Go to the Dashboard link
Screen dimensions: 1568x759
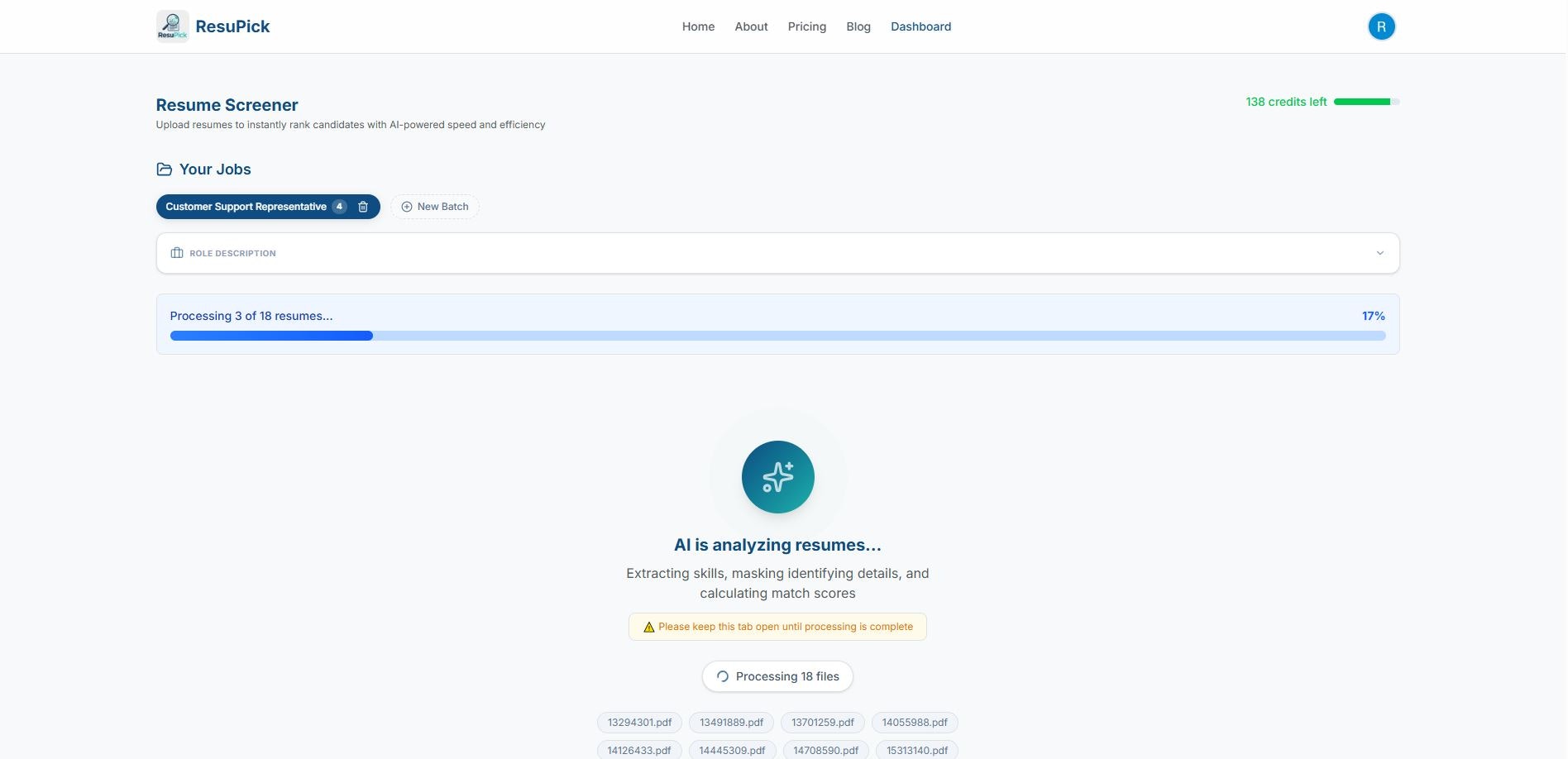[920, 26]
